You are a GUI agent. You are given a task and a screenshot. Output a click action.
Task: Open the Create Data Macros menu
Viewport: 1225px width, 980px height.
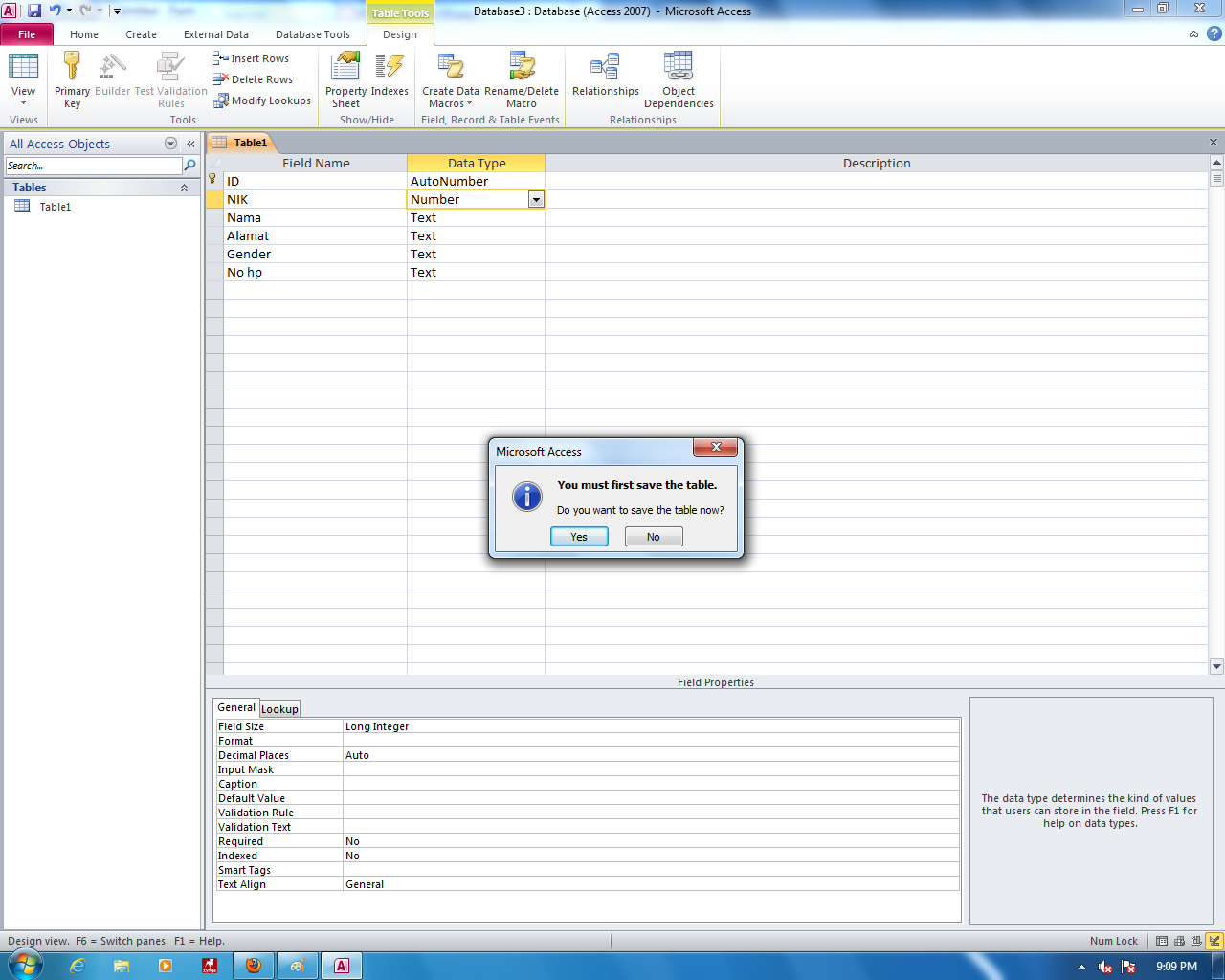coord(451,79)
